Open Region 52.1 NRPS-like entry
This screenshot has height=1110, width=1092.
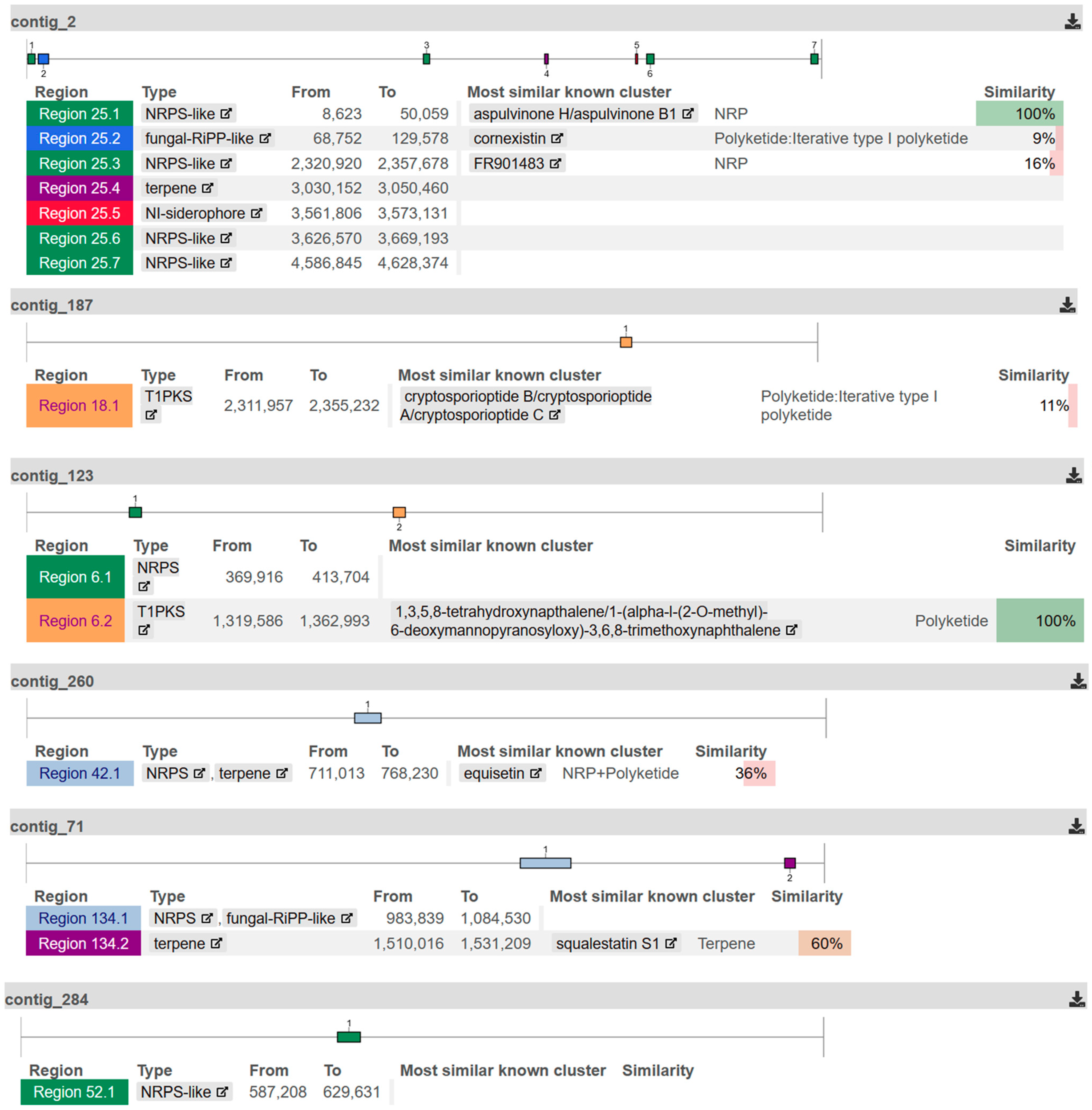[x=74, y=1092]
